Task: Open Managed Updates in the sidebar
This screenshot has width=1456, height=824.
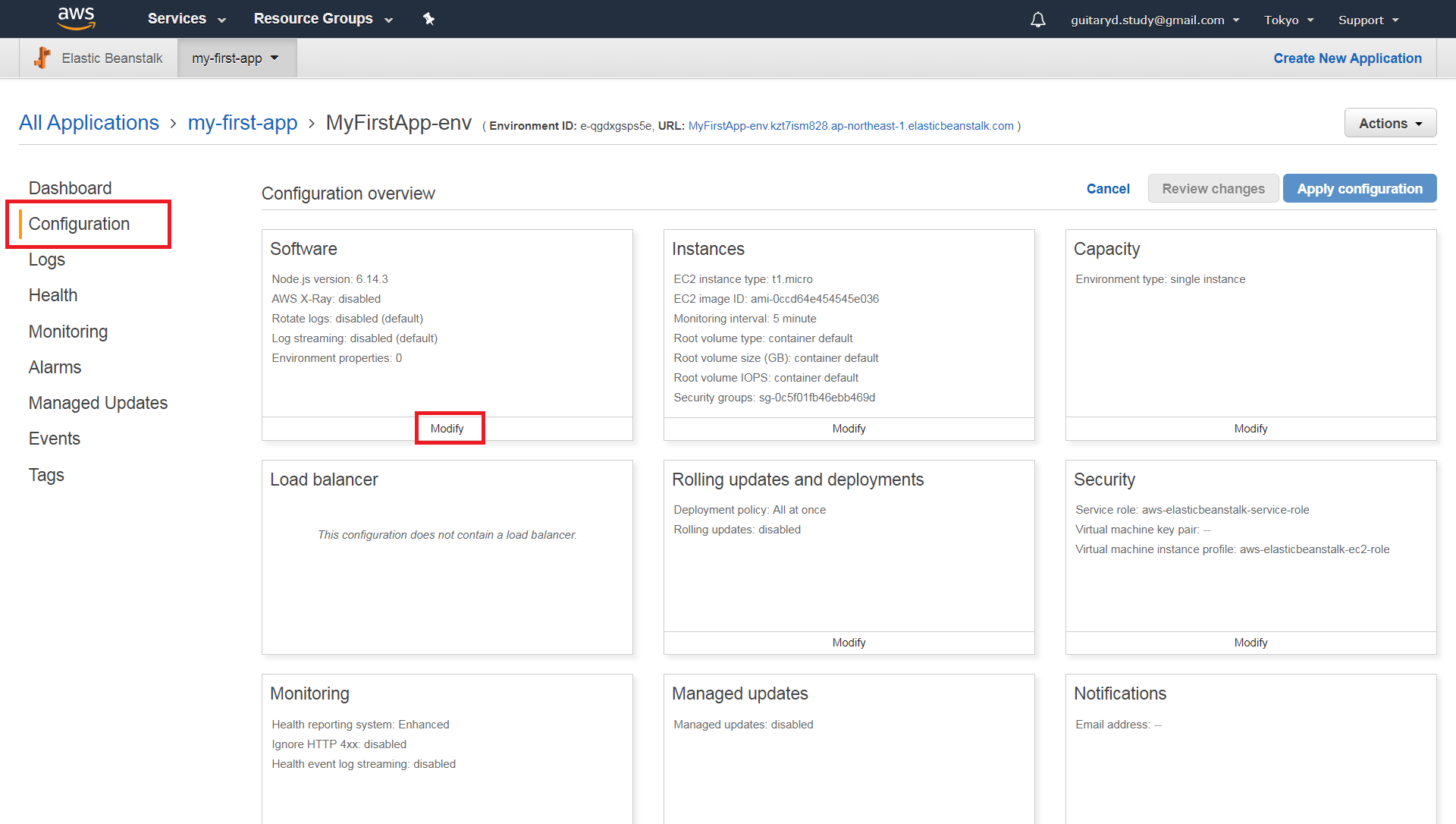Action: (98, 403)
